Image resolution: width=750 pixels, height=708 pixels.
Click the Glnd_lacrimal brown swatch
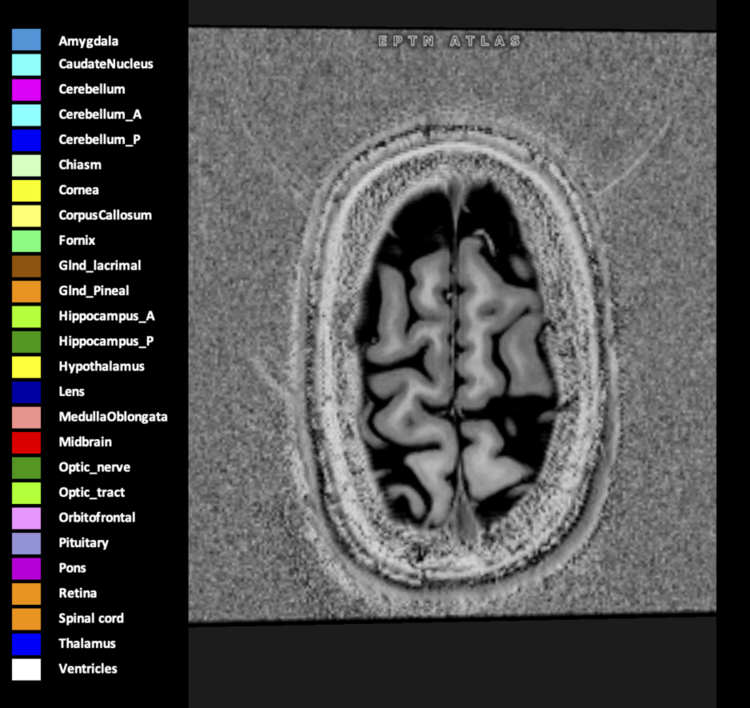pos(26,266)
